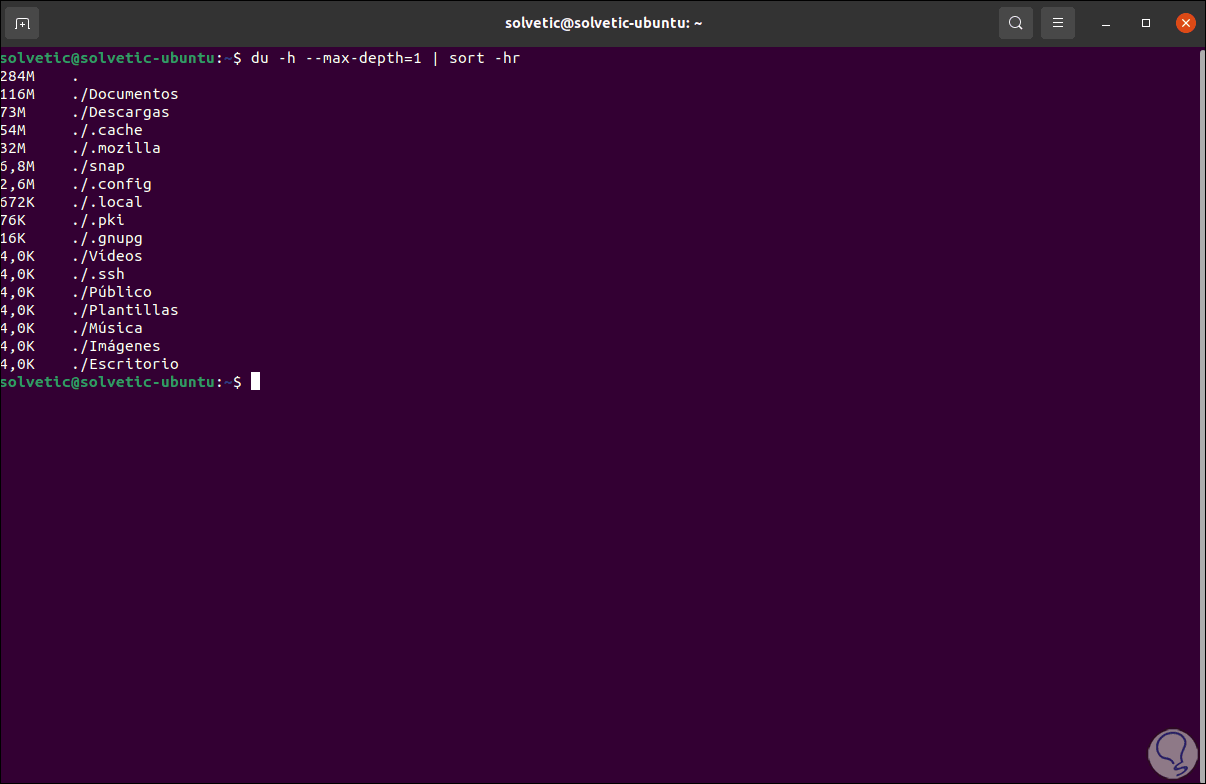Click the ./Público entry

click(x=112, y=292)
